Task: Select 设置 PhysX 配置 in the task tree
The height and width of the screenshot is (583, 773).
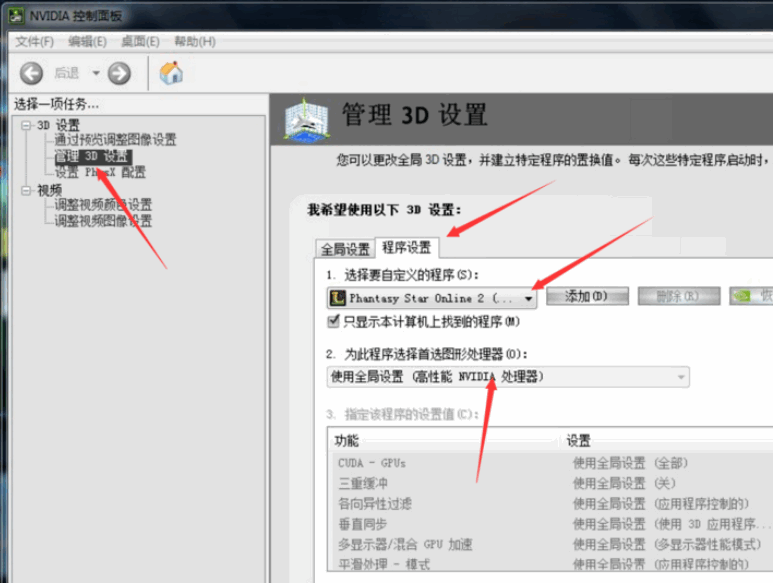Action: [100, 172]
